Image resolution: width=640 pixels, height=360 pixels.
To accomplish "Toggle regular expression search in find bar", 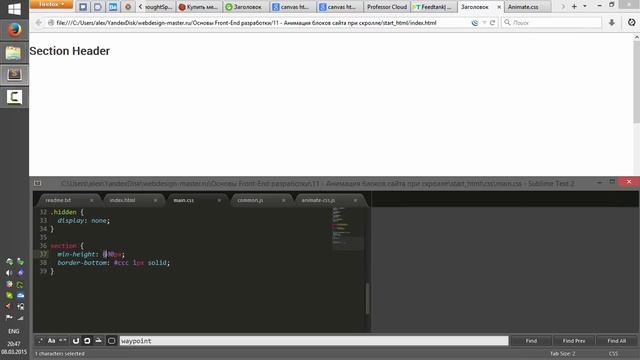I will click(x=40, y=340).
